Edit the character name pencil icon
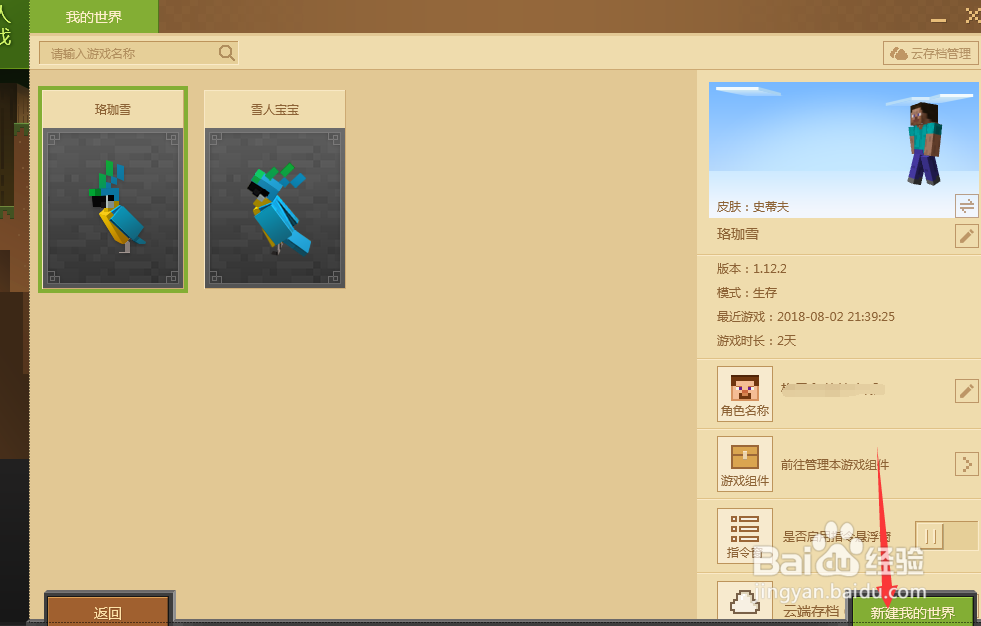 tap(967, 391)
